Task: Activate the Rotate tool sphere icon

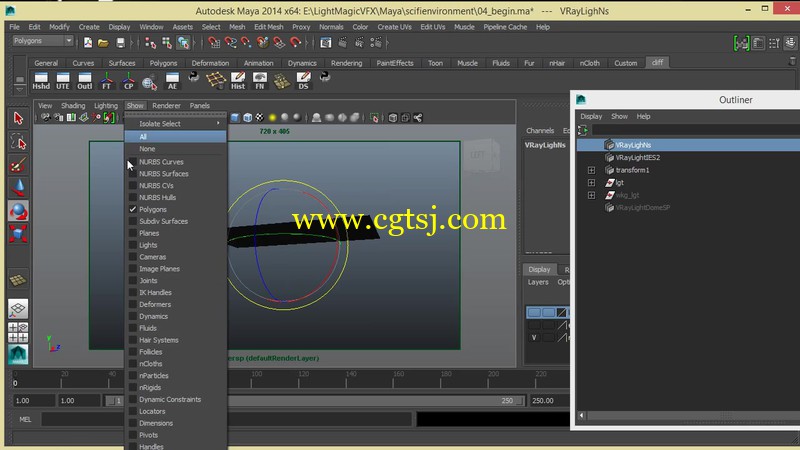Action: click(x=18, y=211)
